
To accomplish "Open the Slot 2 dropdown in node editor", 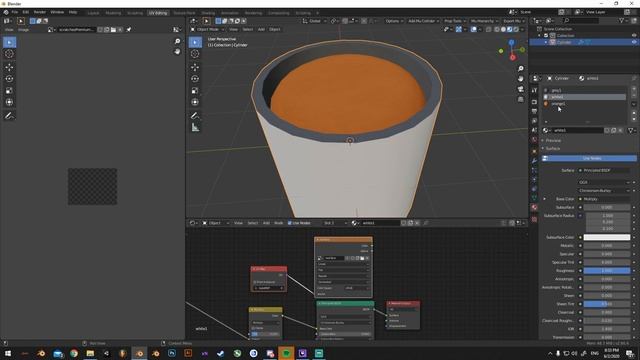I will (335, 223).
